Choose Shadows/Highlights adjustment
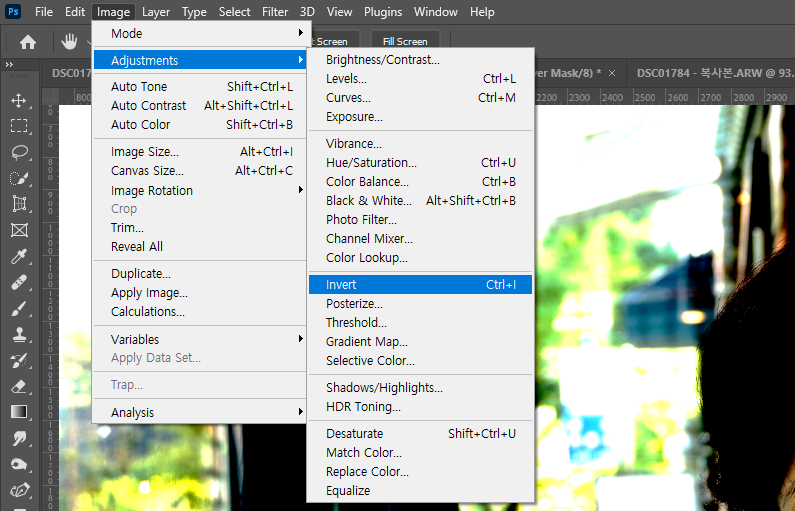The width and height of the screenshot is (795, 511). click(420, 387)
